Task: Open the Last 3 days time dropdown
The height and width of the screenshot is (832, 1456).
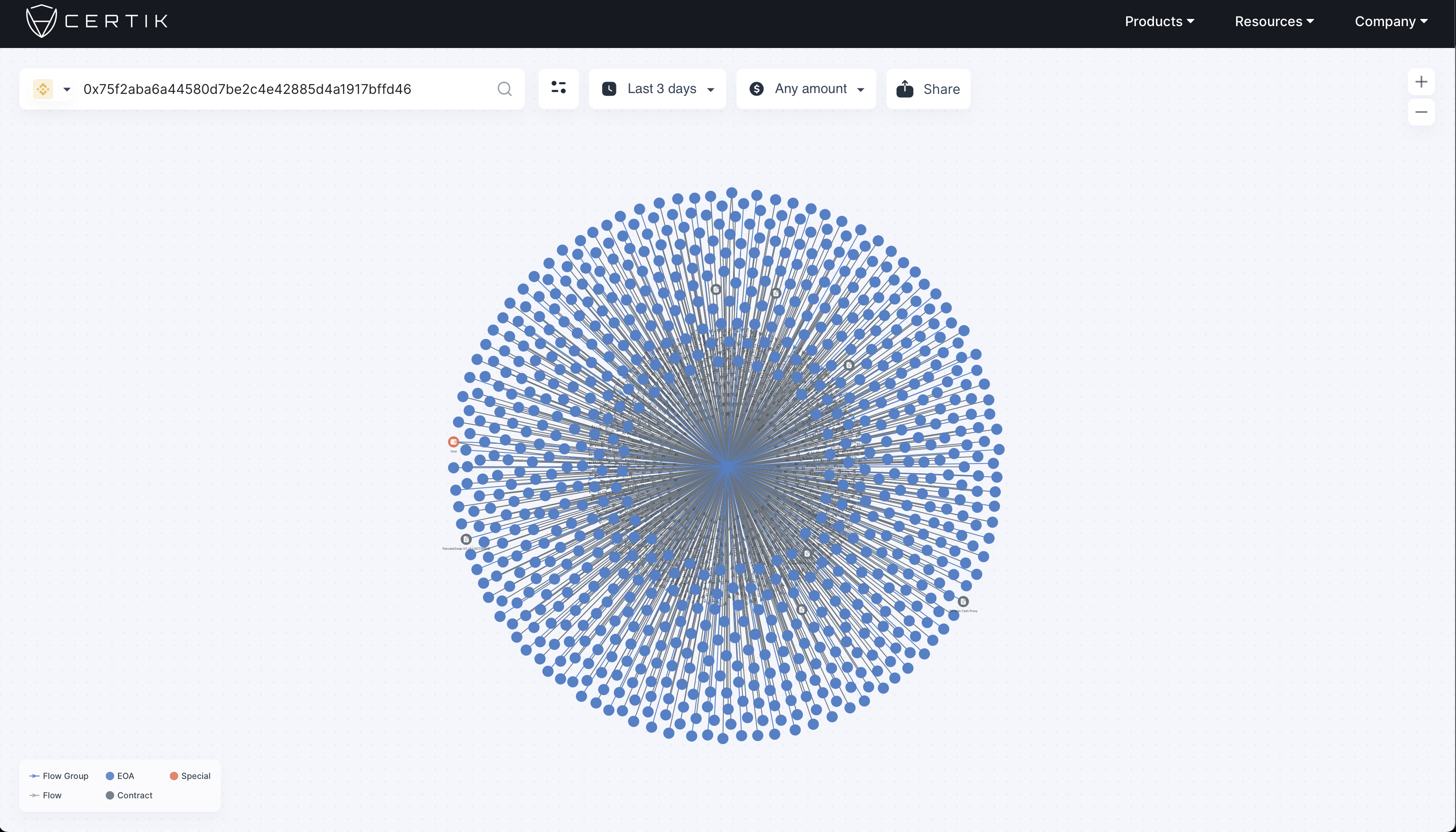Action: (657, 89)
